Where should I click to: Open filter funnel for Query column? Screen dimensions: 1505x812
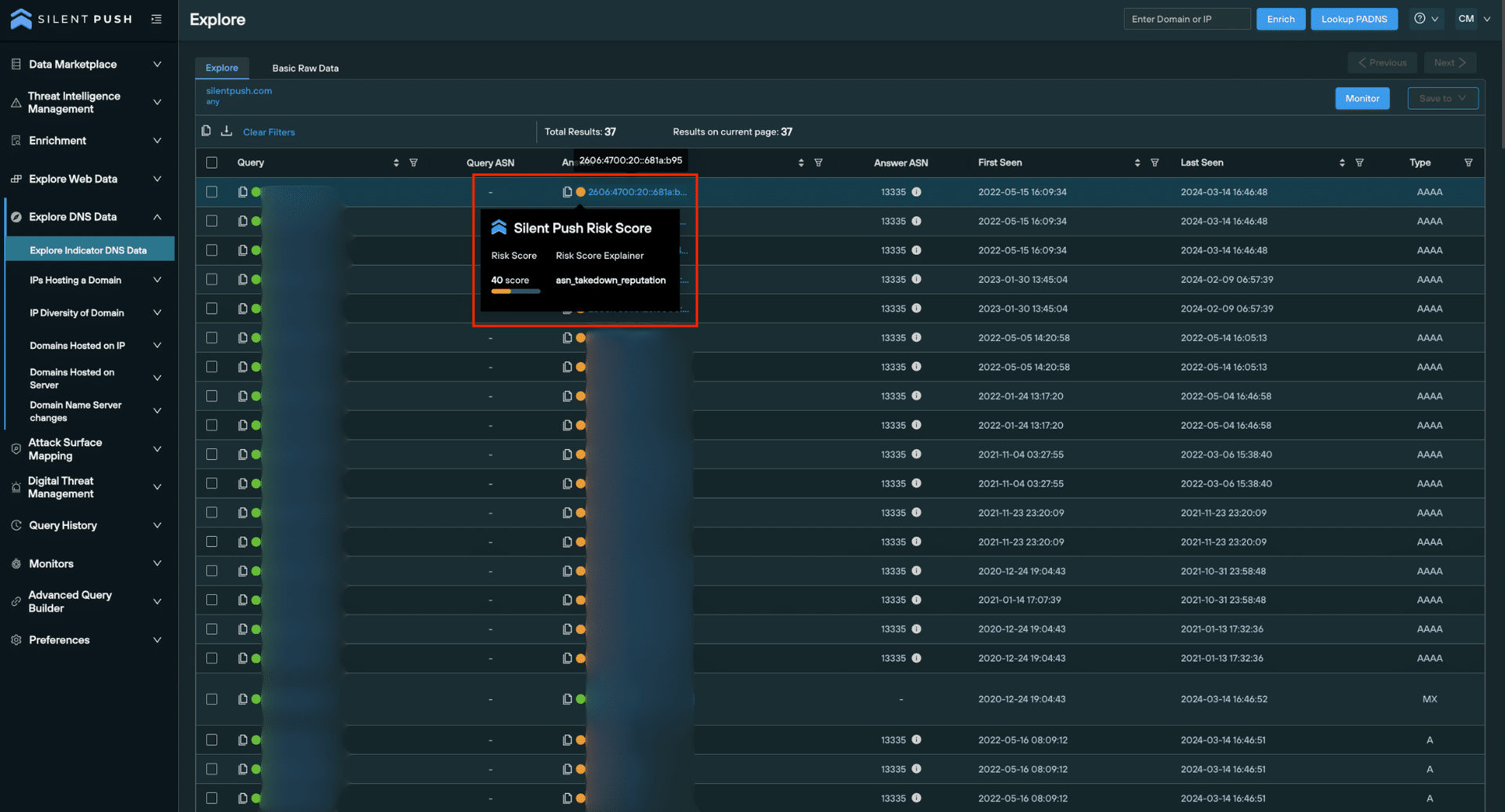coord(413,163)
